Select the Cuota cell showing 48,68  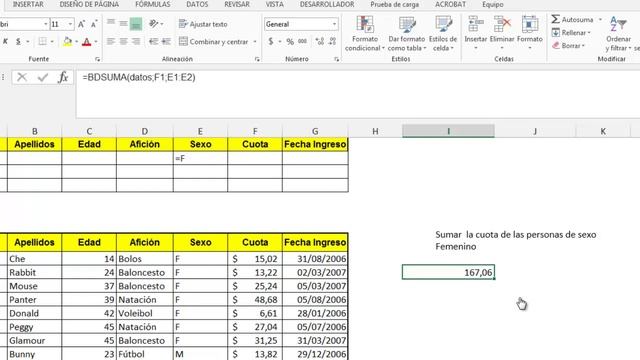pyautogui.click(x=255, y=300)
